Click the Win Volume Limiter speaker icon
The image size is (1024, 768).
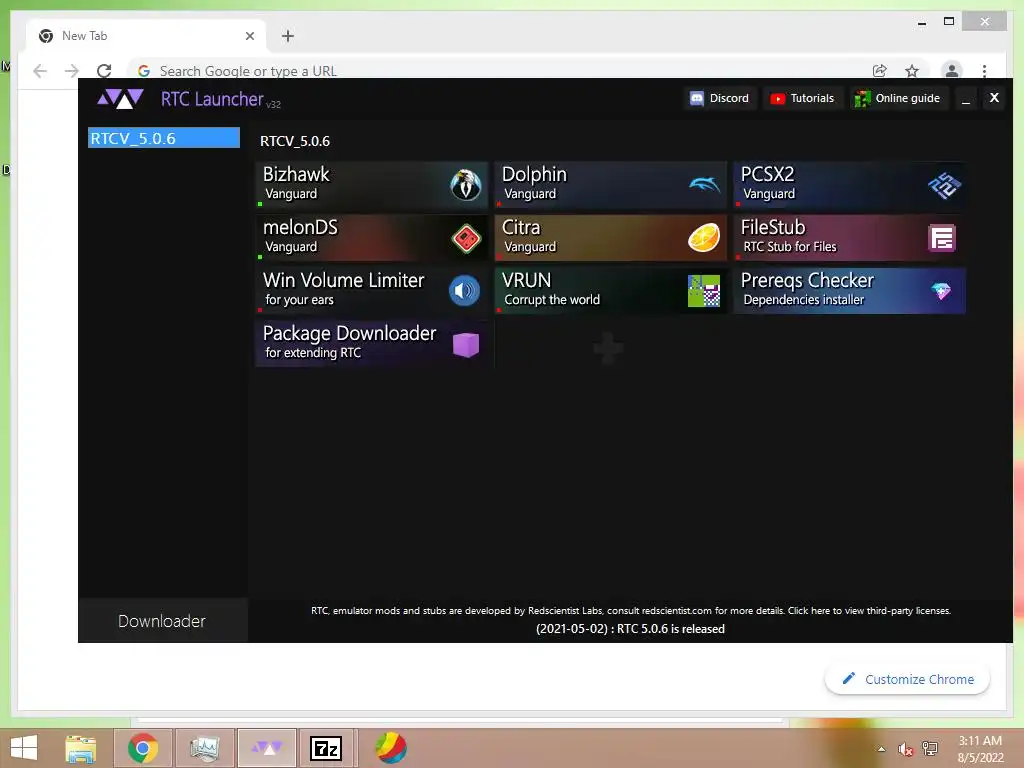pos(464,291)
